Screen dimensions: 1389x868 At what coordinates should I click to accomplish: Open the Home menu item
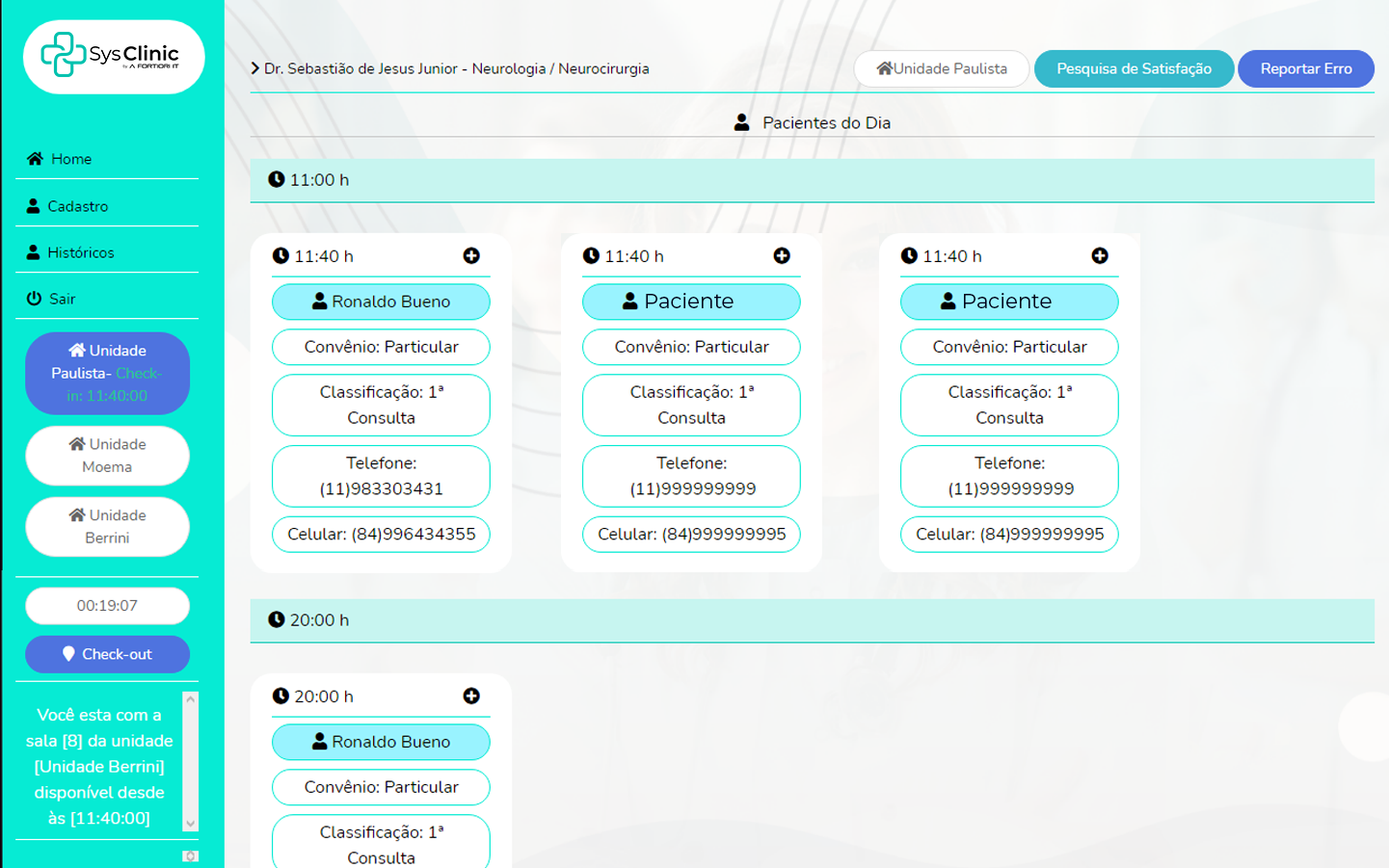click(60, 159)
